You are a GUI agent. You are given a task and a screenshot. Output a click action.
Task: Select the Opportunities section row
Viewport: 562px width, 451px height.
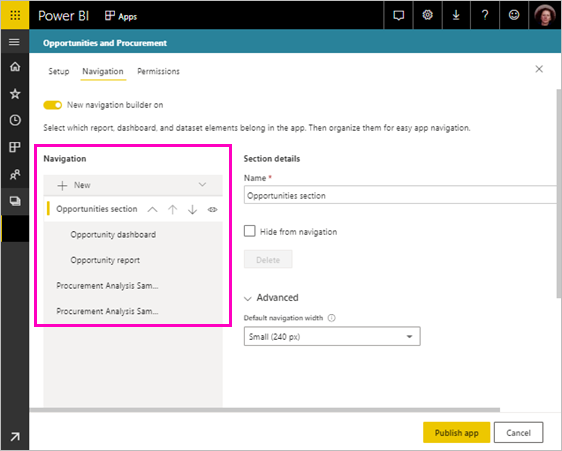coord(133,209)
